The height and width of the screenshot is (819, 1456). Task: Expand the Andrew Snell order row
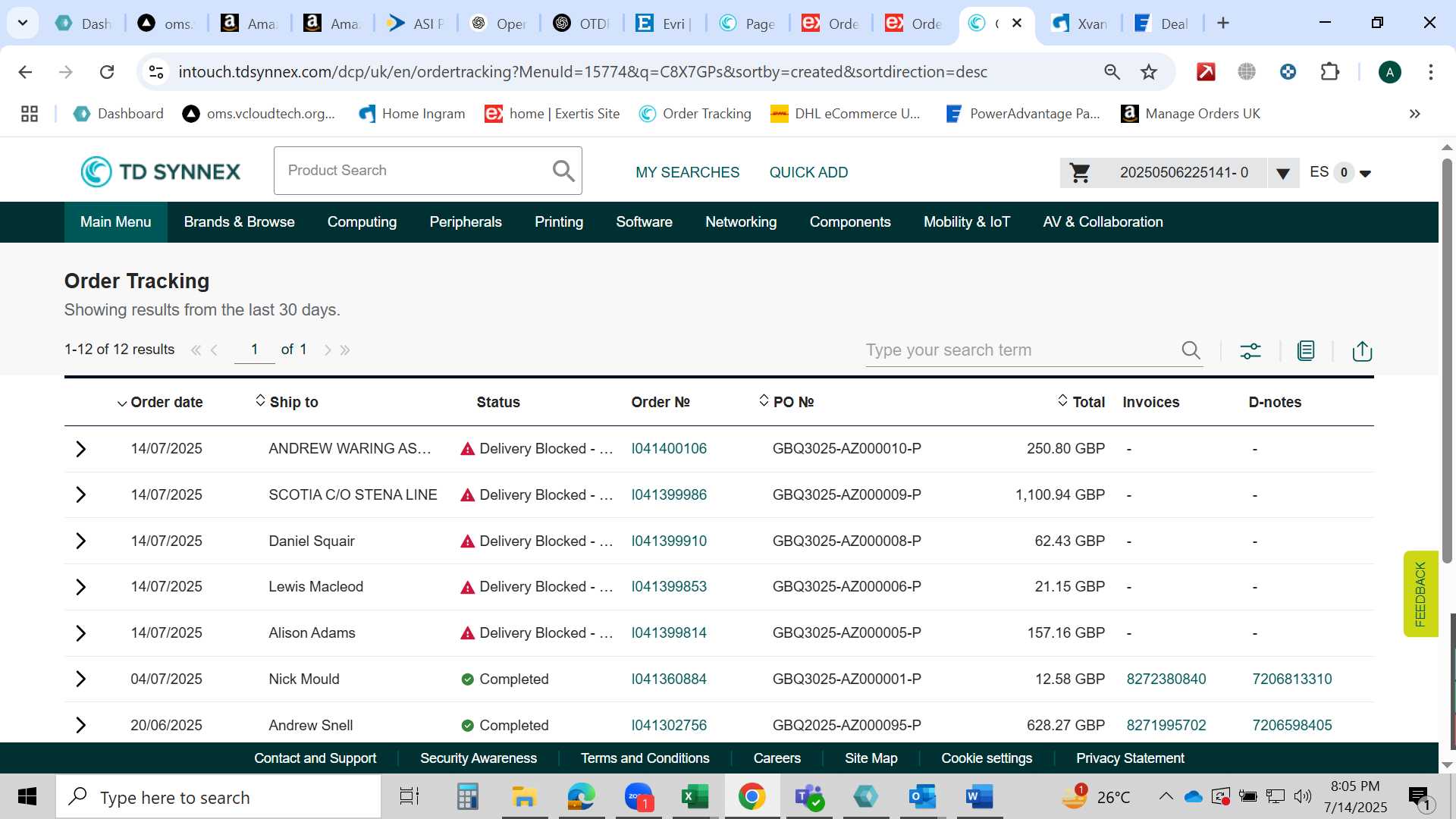pyautogui.click(x=81, y=726)
